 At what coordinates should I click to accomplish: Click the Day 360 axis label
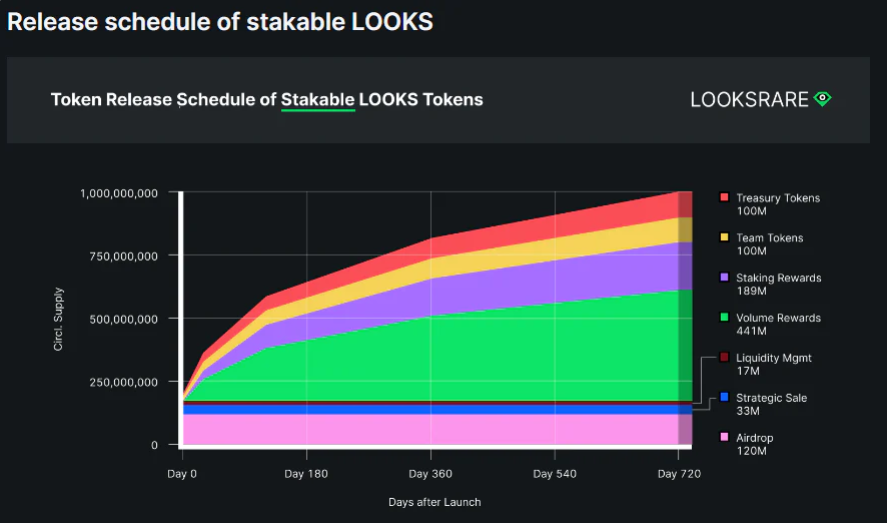click(430, 472)
